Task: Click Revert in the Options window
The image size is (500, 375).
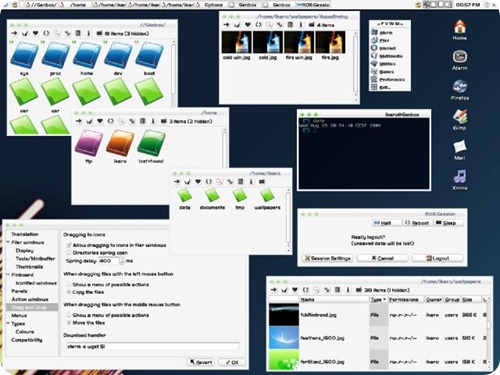Action: [201, 362]
